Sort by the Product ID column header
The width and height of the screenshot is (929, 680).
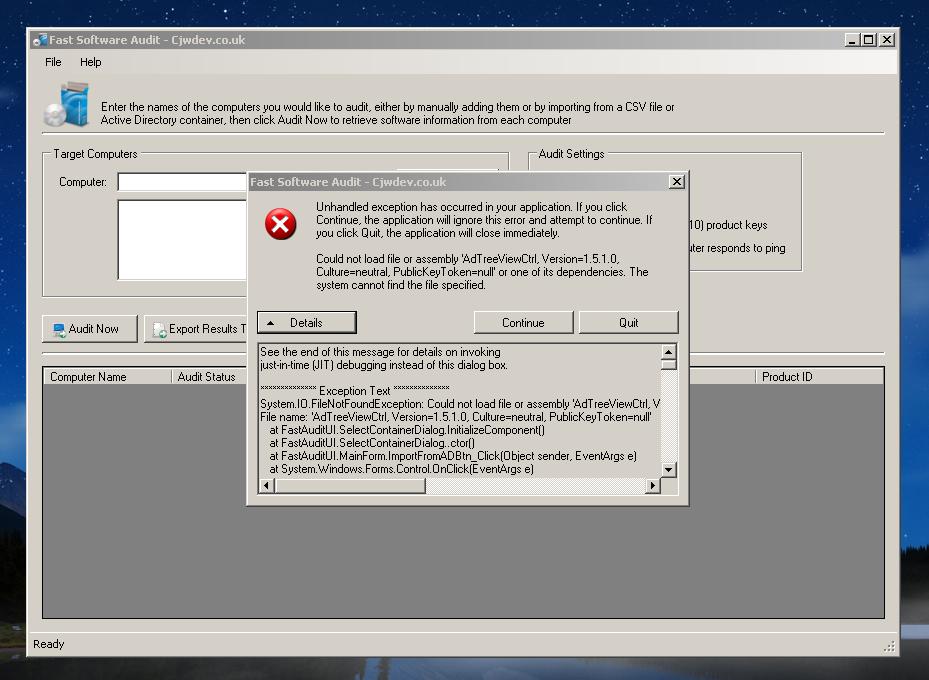coord(819,377)
